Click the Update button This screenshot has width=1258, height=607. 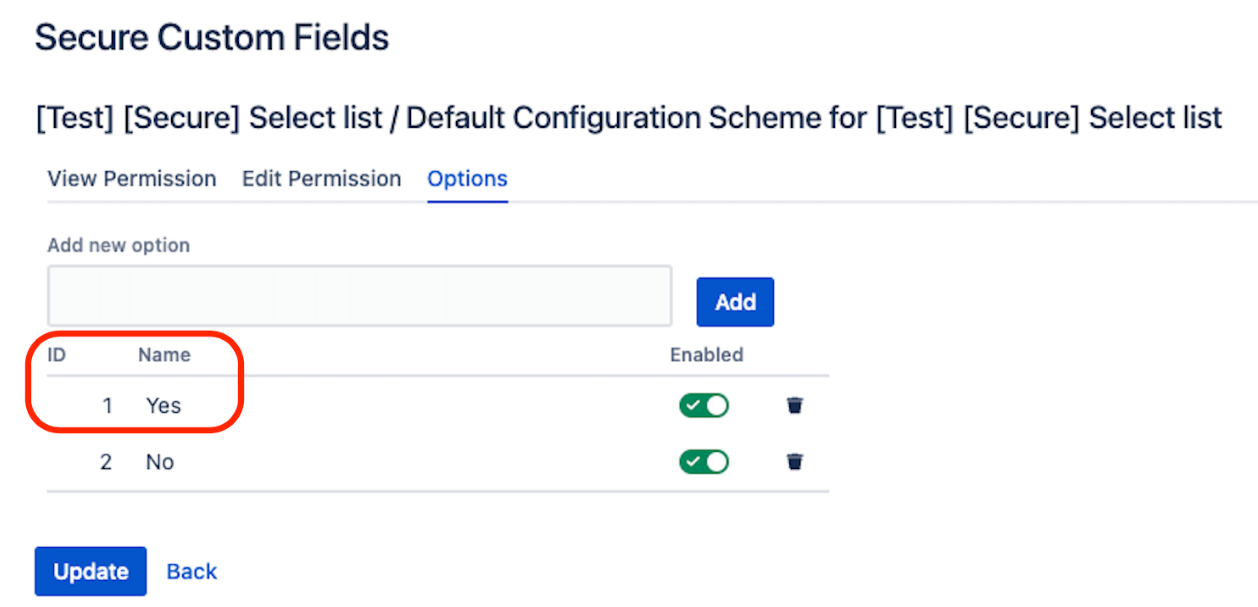[x=91, y=572]
